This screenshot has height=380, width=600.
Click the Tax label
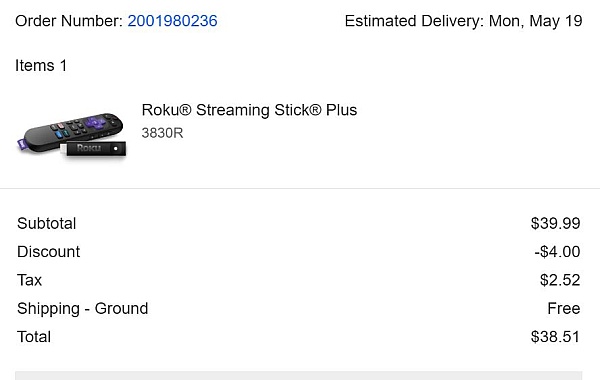(29, 280)
